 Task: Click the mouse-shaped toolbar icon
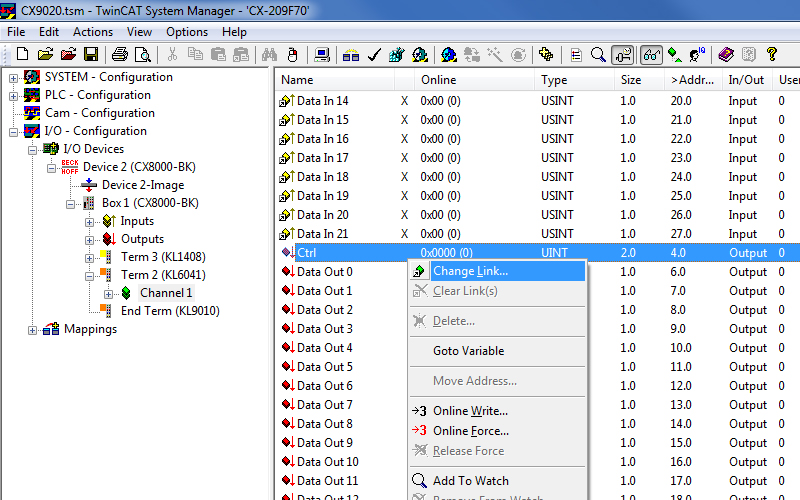292,54
